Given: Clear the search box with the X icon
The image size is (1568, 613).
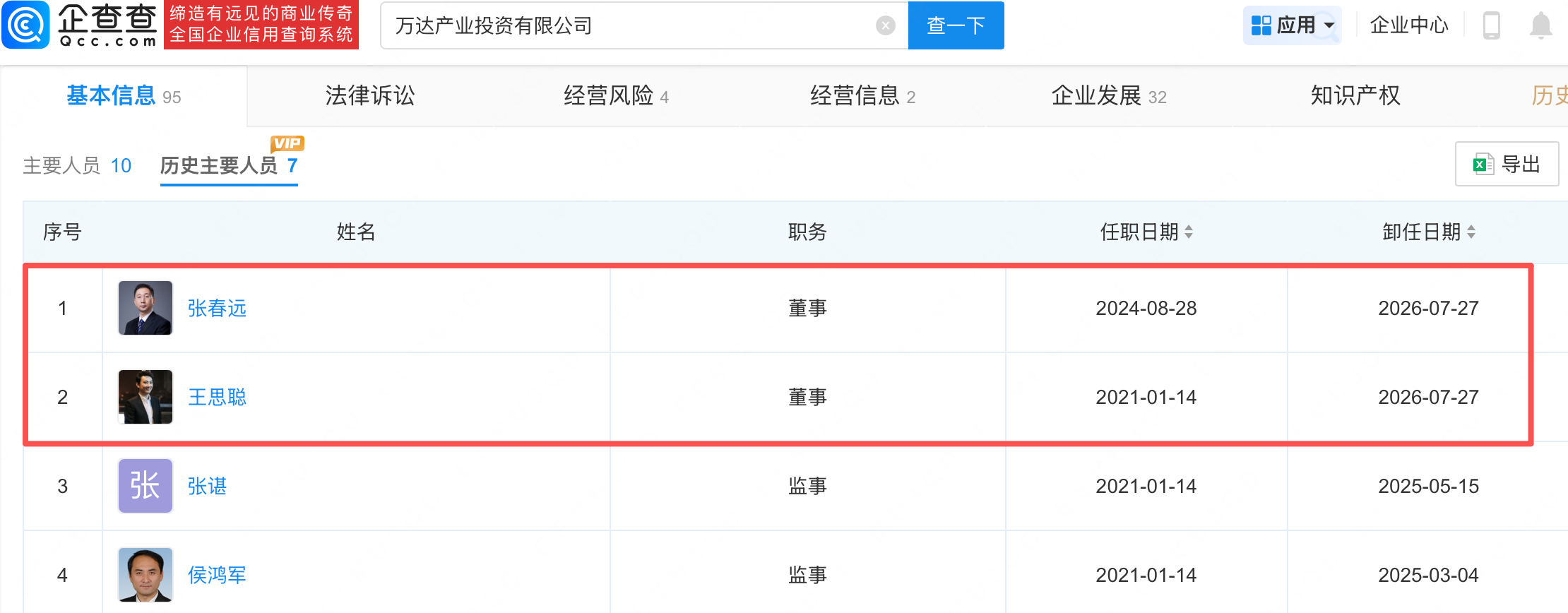Looking at the screenshot, I should 885,25.
